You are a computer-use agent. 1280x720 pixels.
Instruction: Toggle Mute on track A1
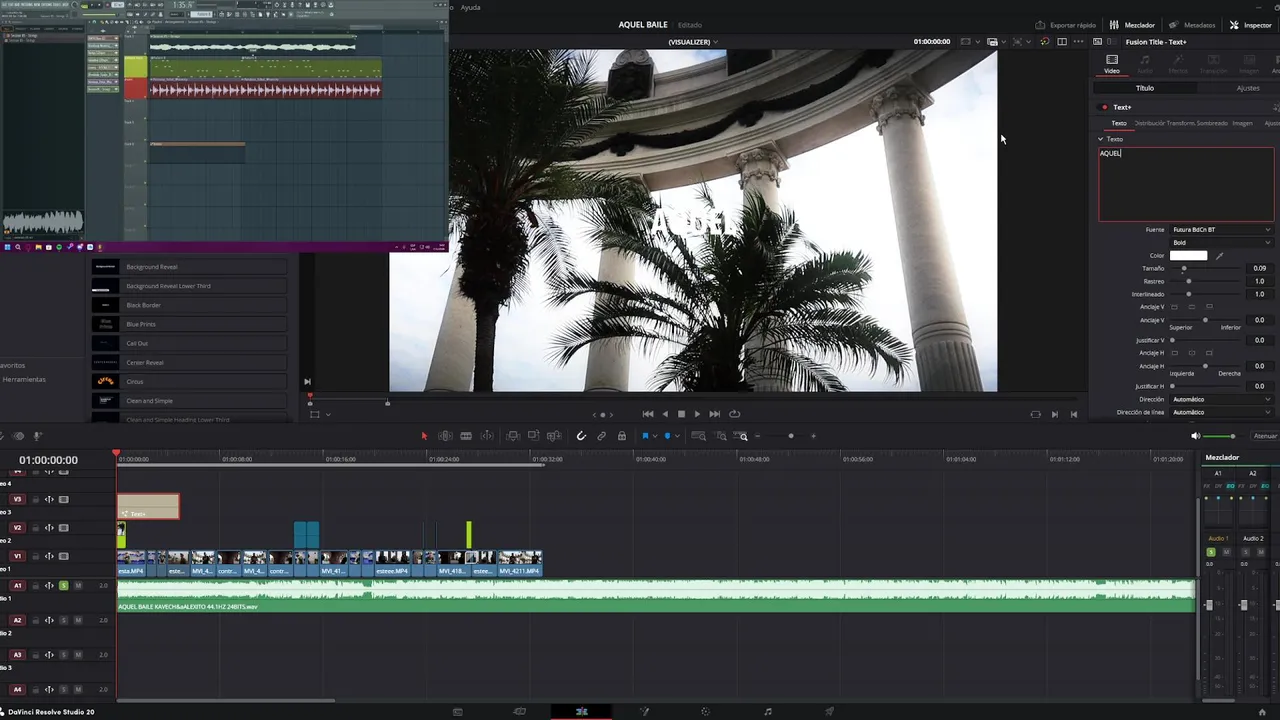78,585
